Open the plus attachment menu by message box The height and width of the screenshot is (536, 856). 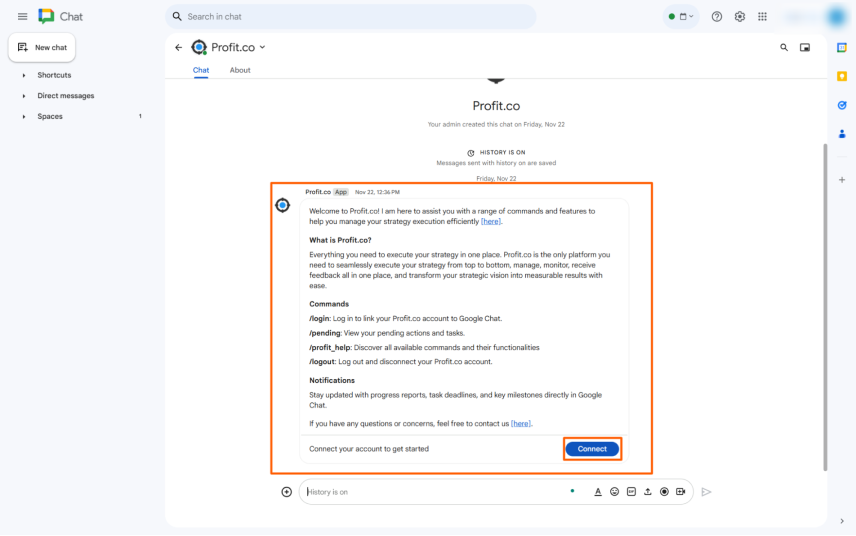click(287, 492)
